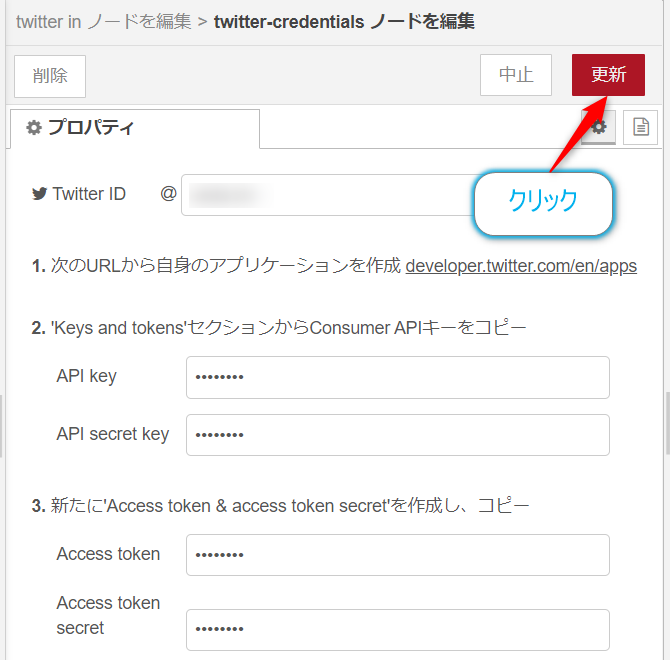Click the gear icon beside プロパティ
Viewport: 670px width, 660px height.
coord(34,127)
